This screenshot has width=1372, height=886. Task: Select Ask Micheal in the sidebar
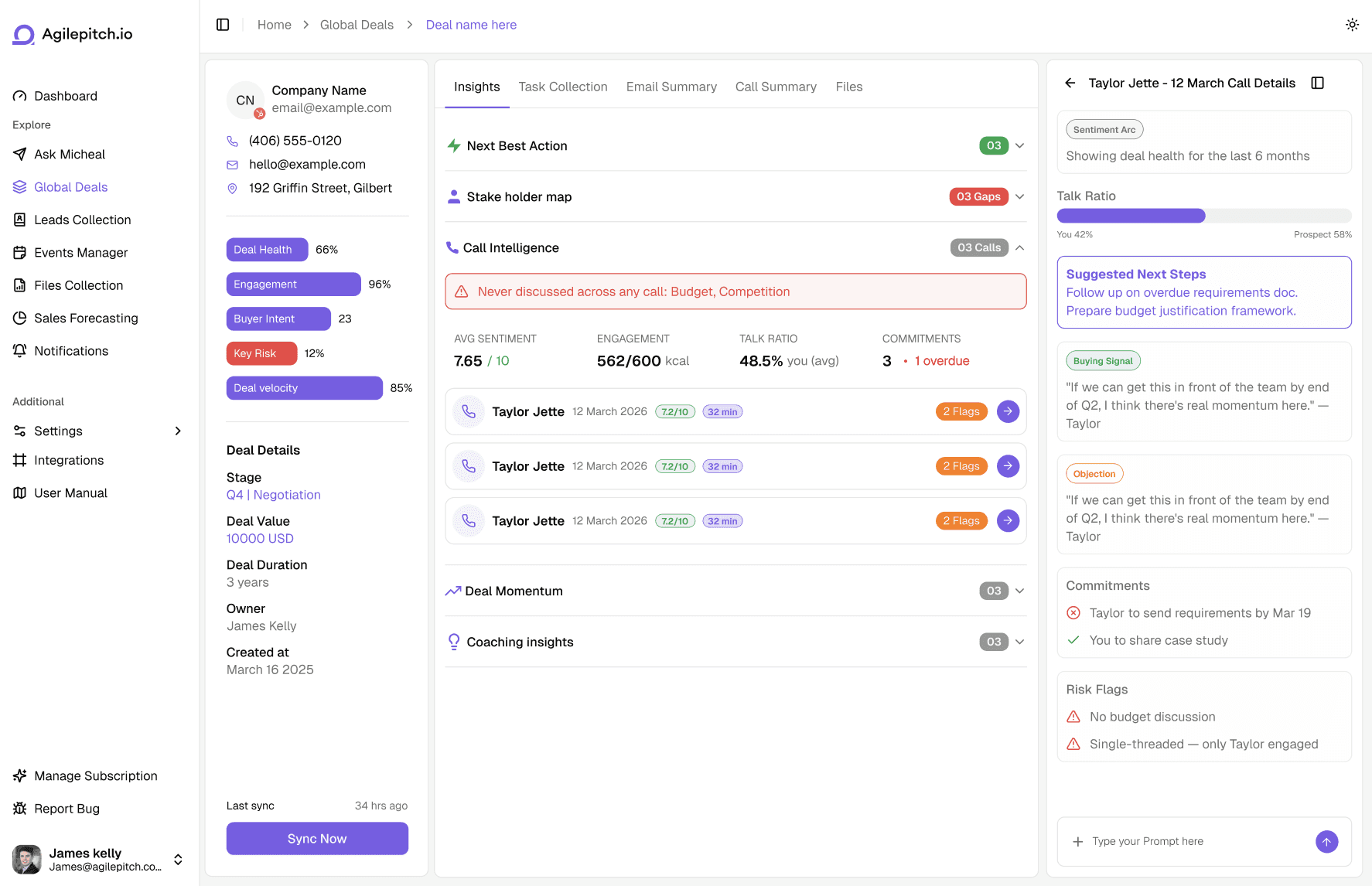click(x=69, y=154)
